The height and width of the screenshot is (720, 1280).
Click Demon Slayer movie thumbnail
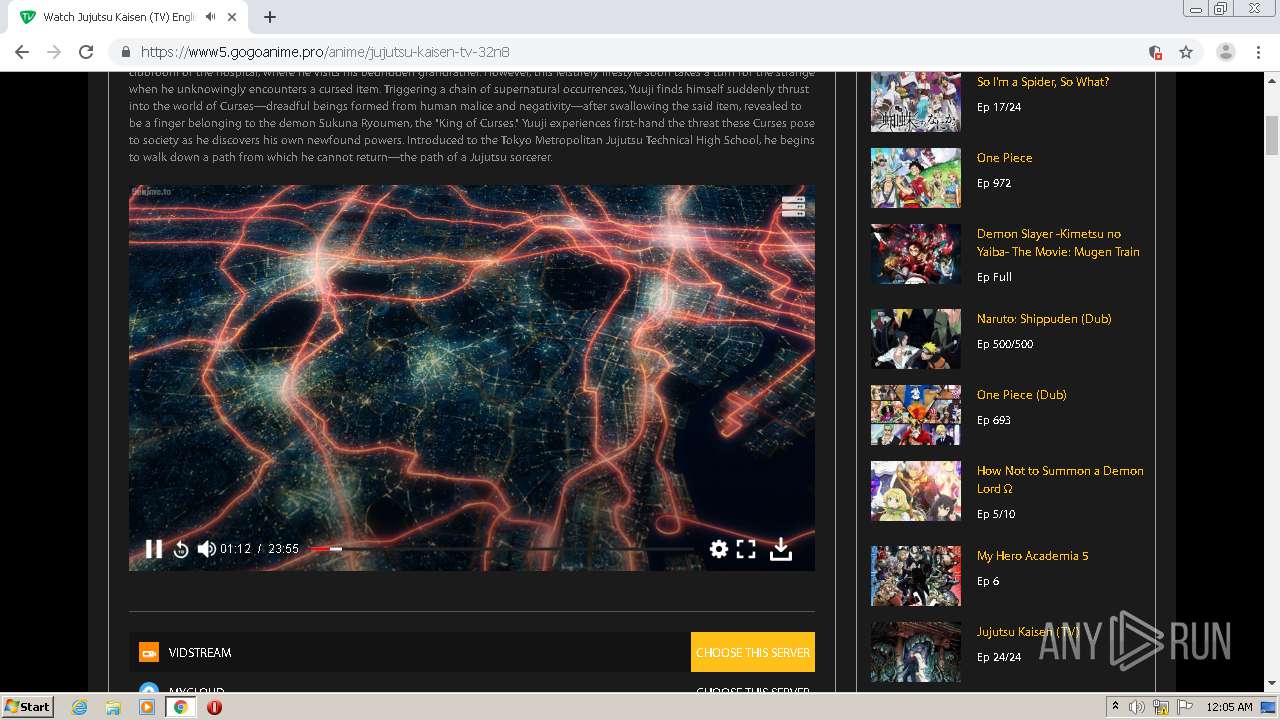click(916, 254)
